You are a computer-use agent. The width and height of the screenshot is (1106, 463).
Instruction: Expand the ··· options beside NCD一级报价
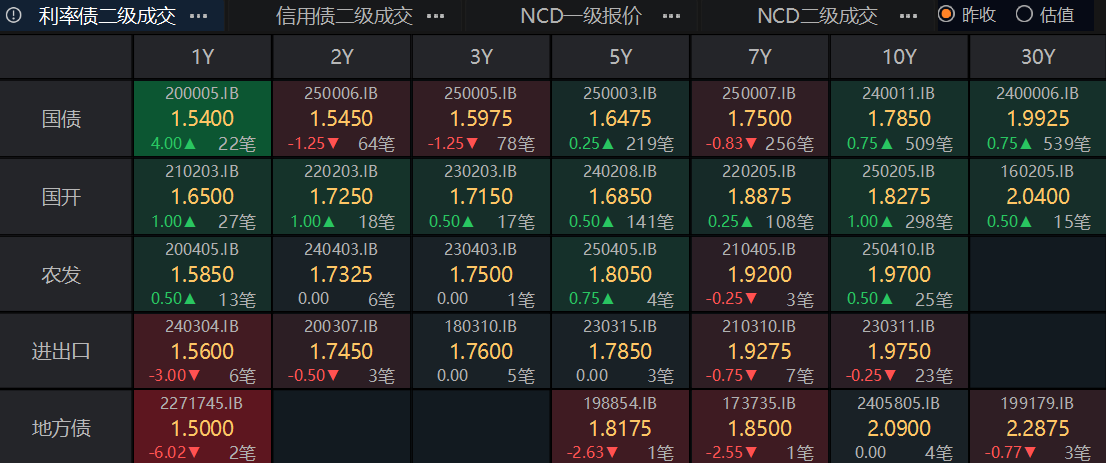[x=671, y=16]
